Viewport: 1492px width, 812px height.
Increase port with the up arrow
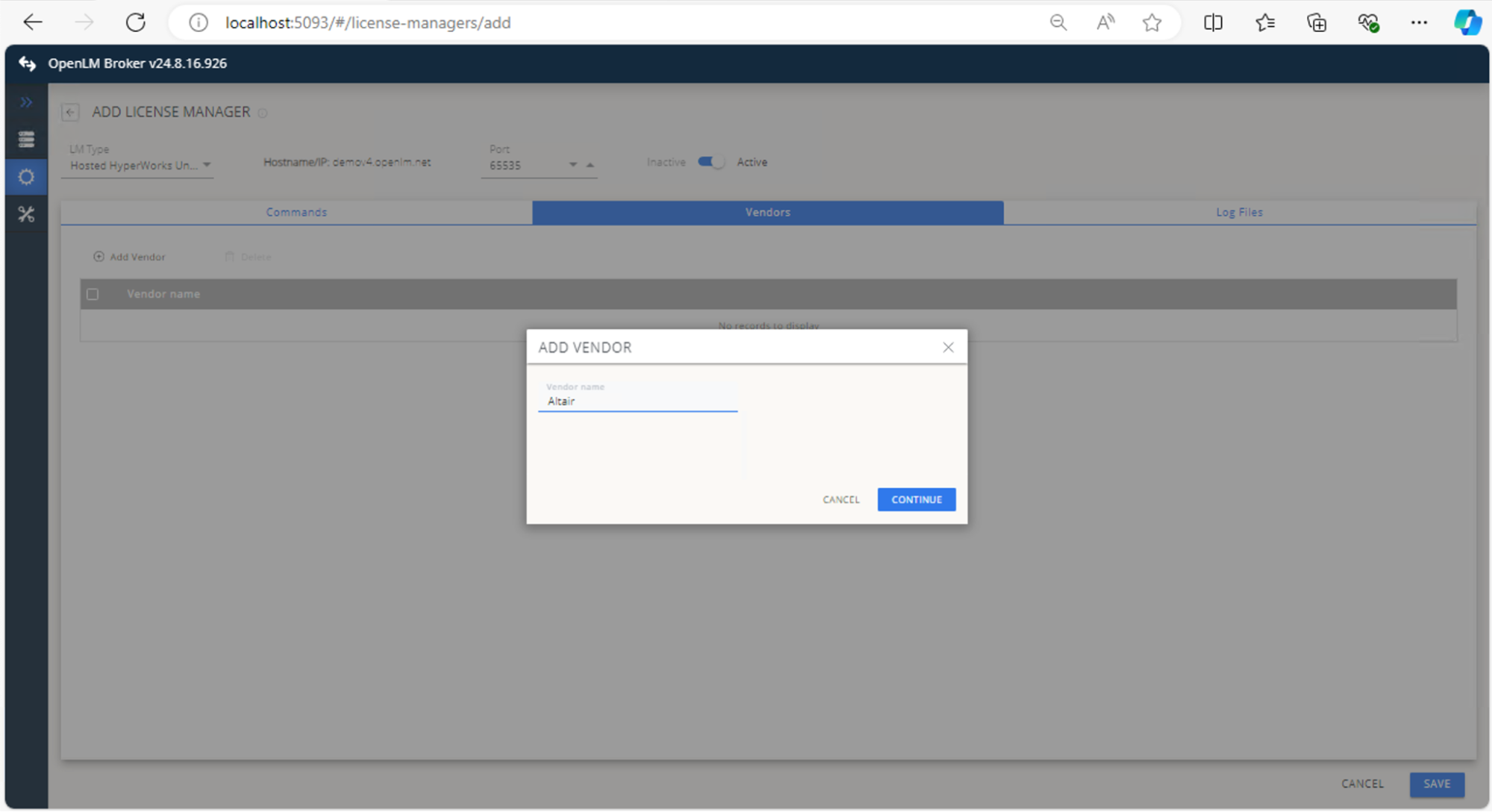pyautogui.click(x=590, y=165)
